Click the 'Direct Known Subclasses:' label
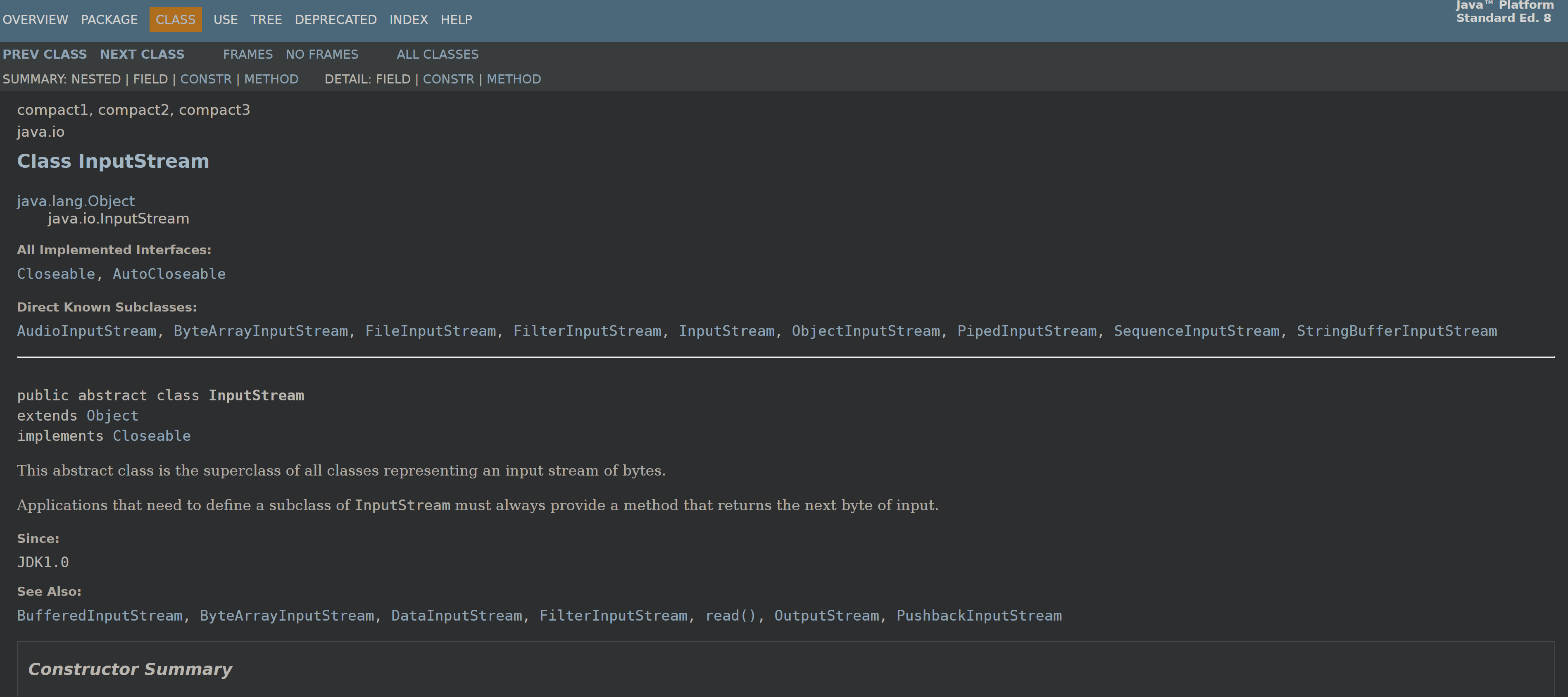Image resolution: width=1568 pixels, height=697 pixels. tap(107, 307)
